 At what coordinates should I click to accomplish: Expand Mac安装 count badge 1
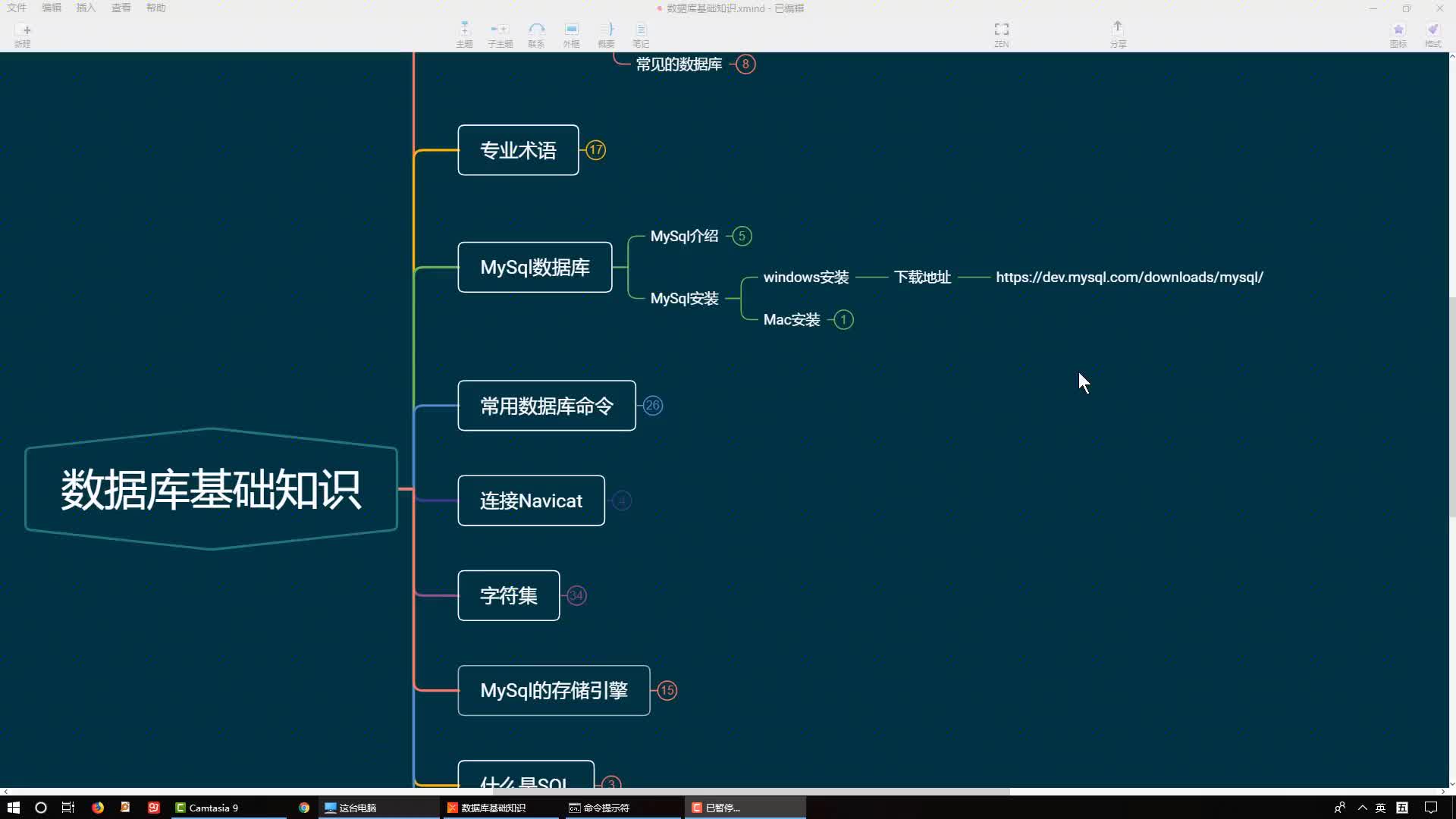(843, 319)
